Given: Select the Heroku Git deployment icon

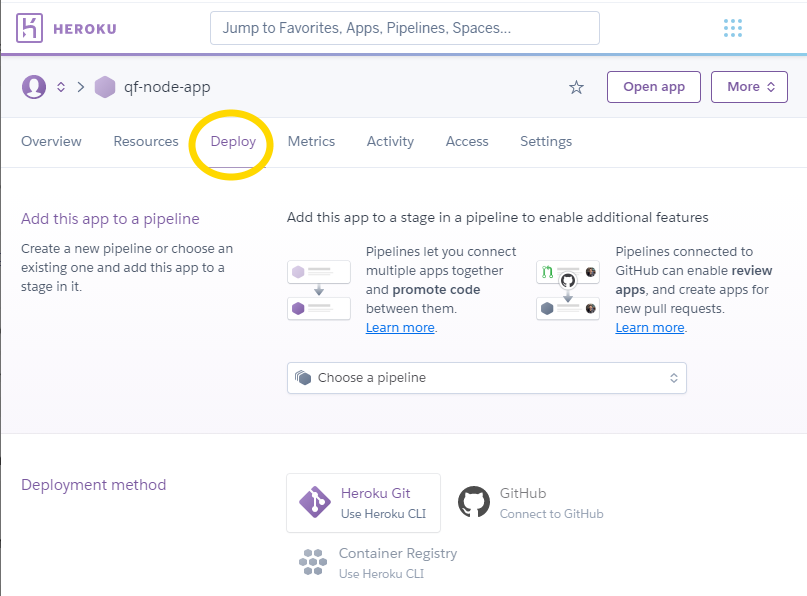Looking at the screenshot, I should coord(315,502).
